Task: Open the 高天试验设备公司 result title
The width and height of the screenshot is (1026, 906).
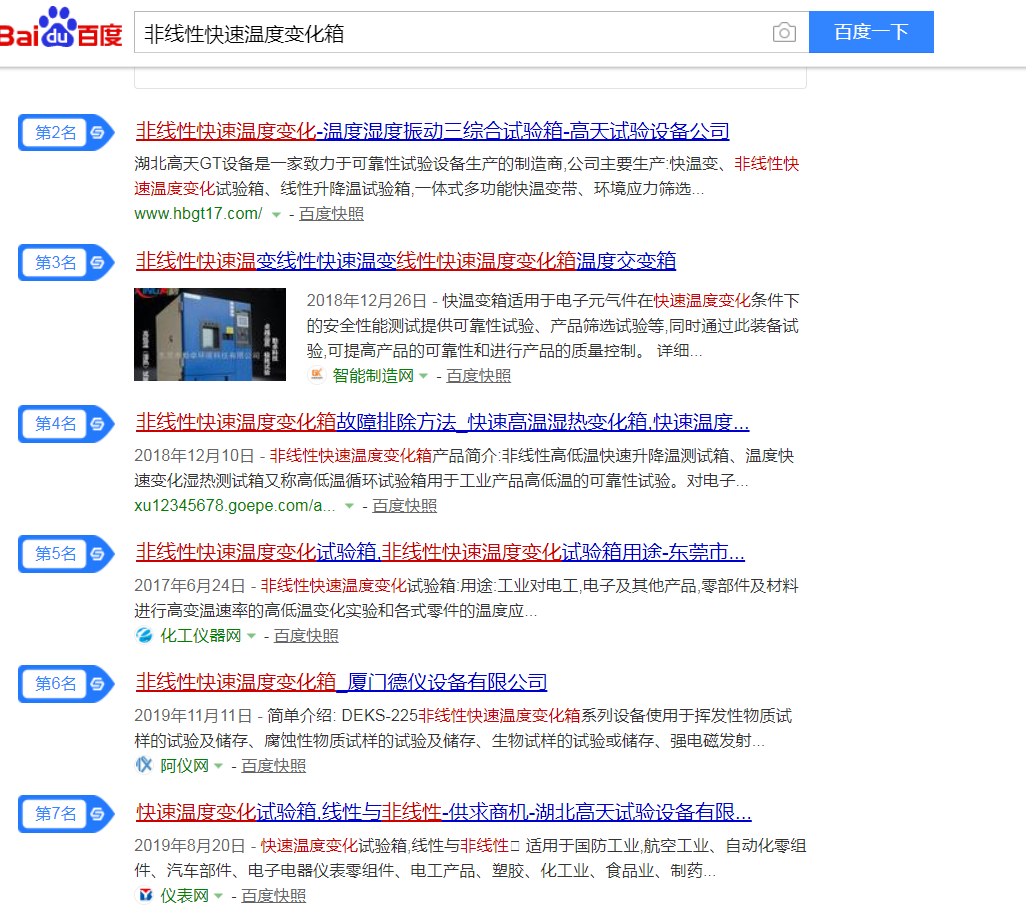Action: pos(432,131)
